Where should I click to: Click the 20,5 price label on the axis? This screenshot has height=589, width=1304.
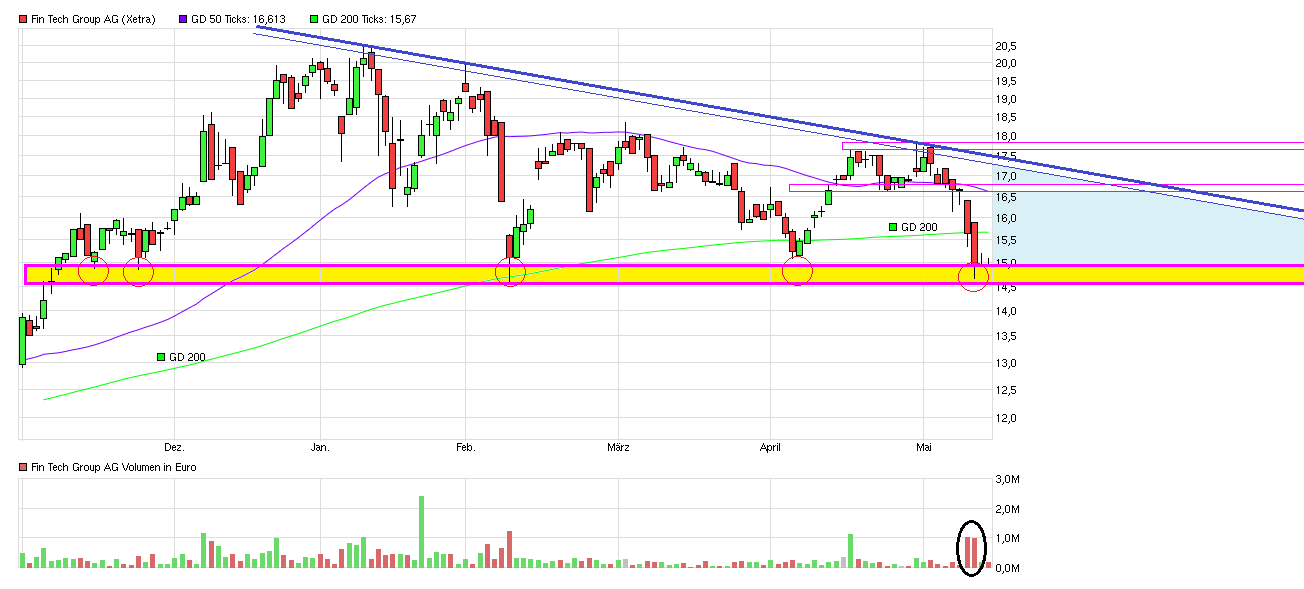point(1006,46)
